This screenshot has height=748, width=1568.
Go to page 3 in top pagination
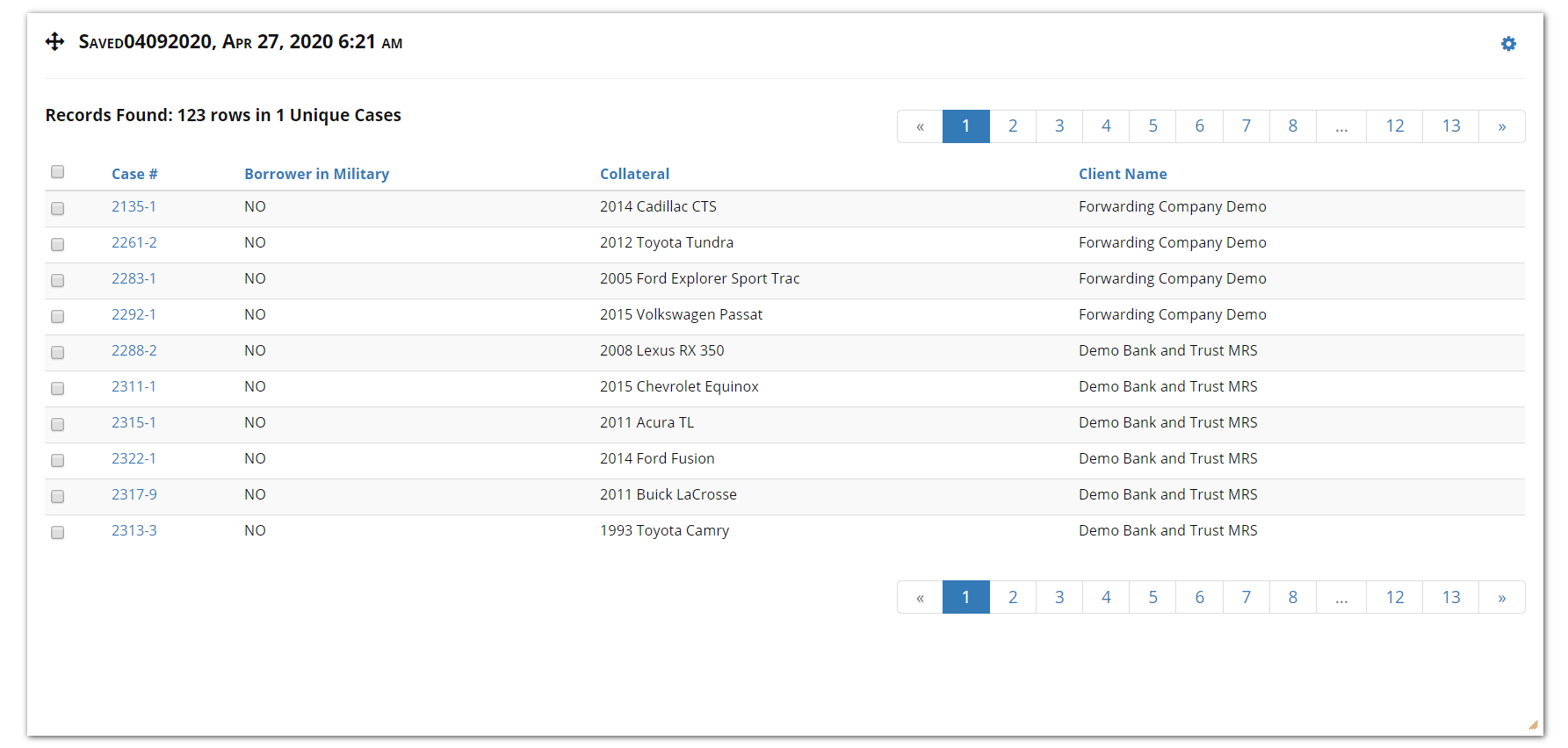[1059, 126]
